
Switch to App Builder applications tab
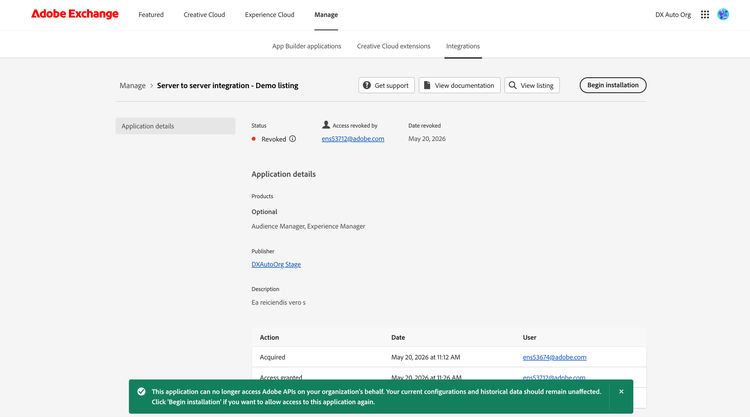307,46
